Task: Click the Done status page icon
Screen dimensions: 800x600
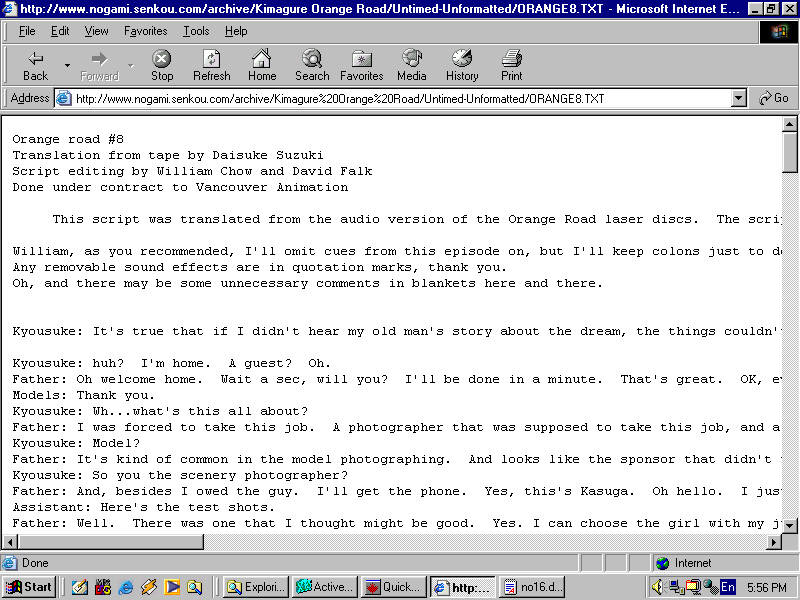Action: (9, 563)
